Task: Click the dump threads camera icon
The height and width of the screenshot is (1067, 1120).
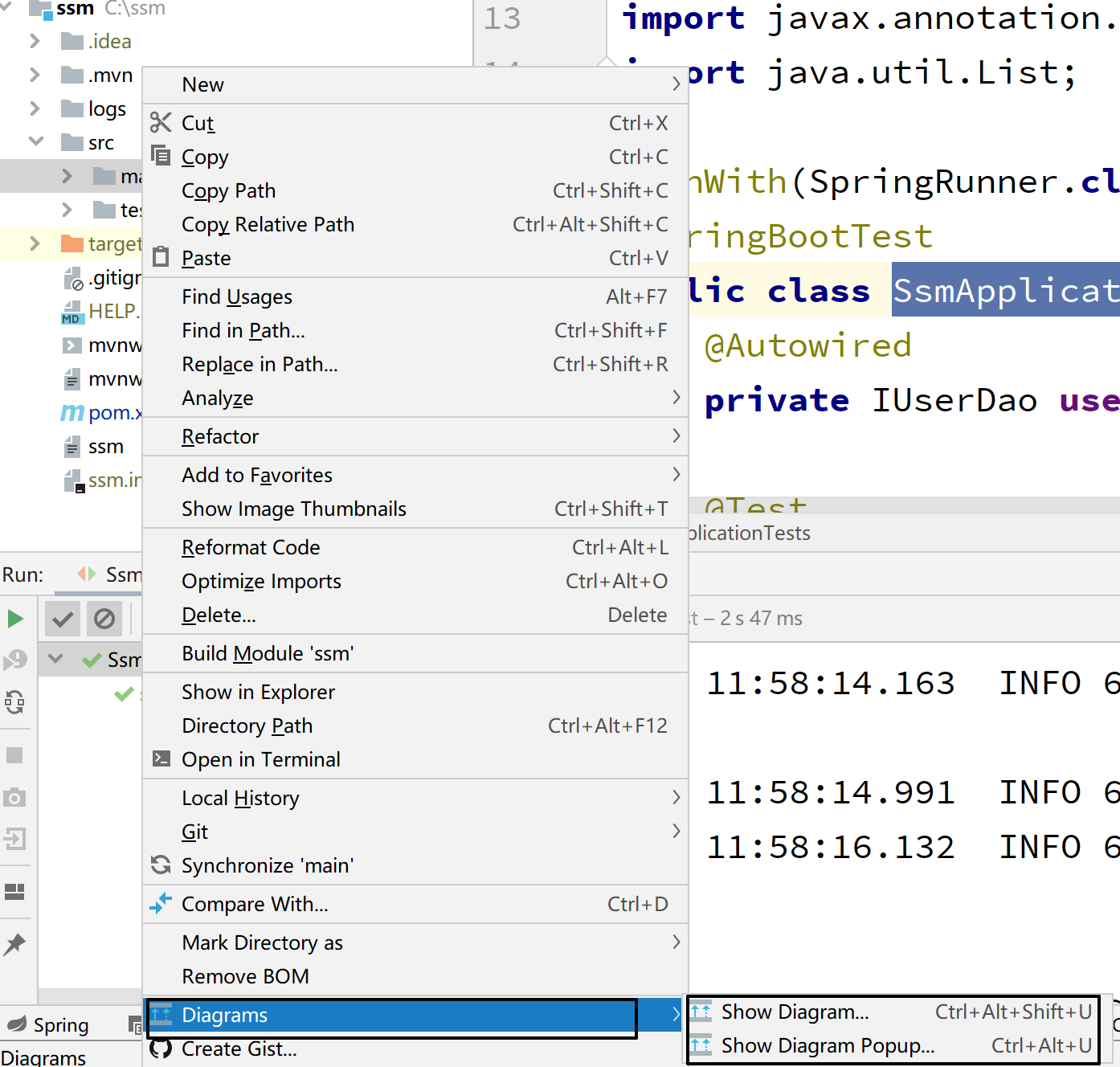Action: (x=14, y=797)
